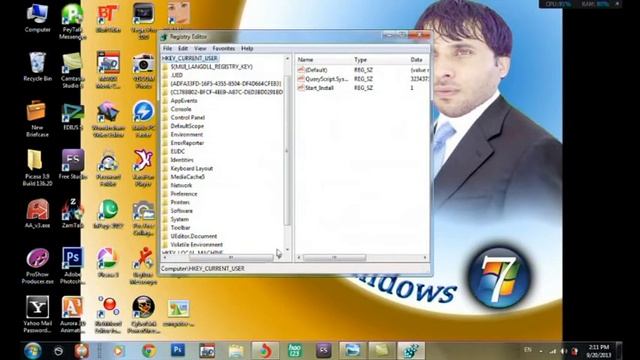
Task: Select the EUDC registry key
Action: pos(178,151)
